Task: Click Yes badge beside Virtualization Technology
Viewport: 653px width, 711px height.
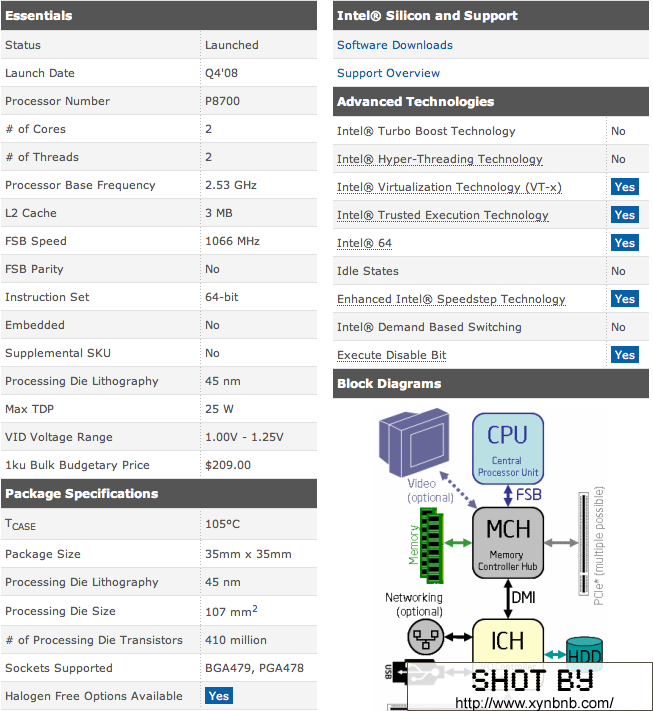Action: tap(624, 187)
